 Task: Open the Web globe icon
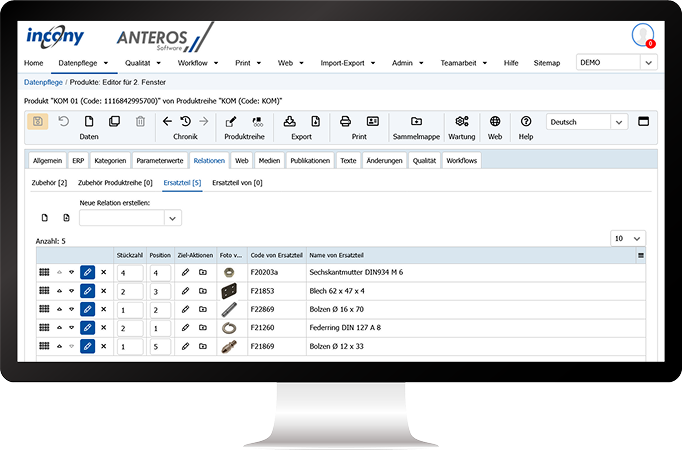coord(495,121)
